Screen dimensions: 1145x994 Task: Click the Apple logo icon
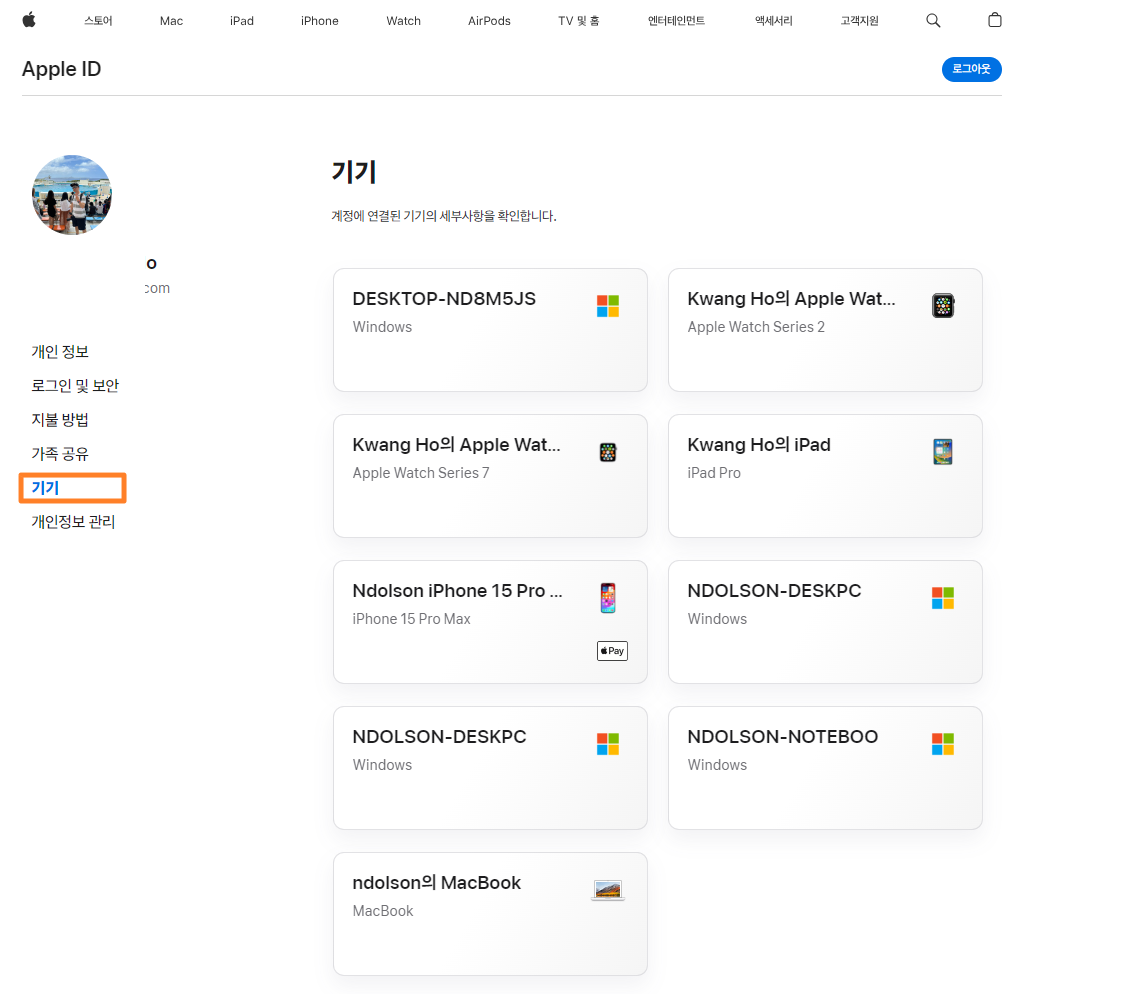(29, 20)
